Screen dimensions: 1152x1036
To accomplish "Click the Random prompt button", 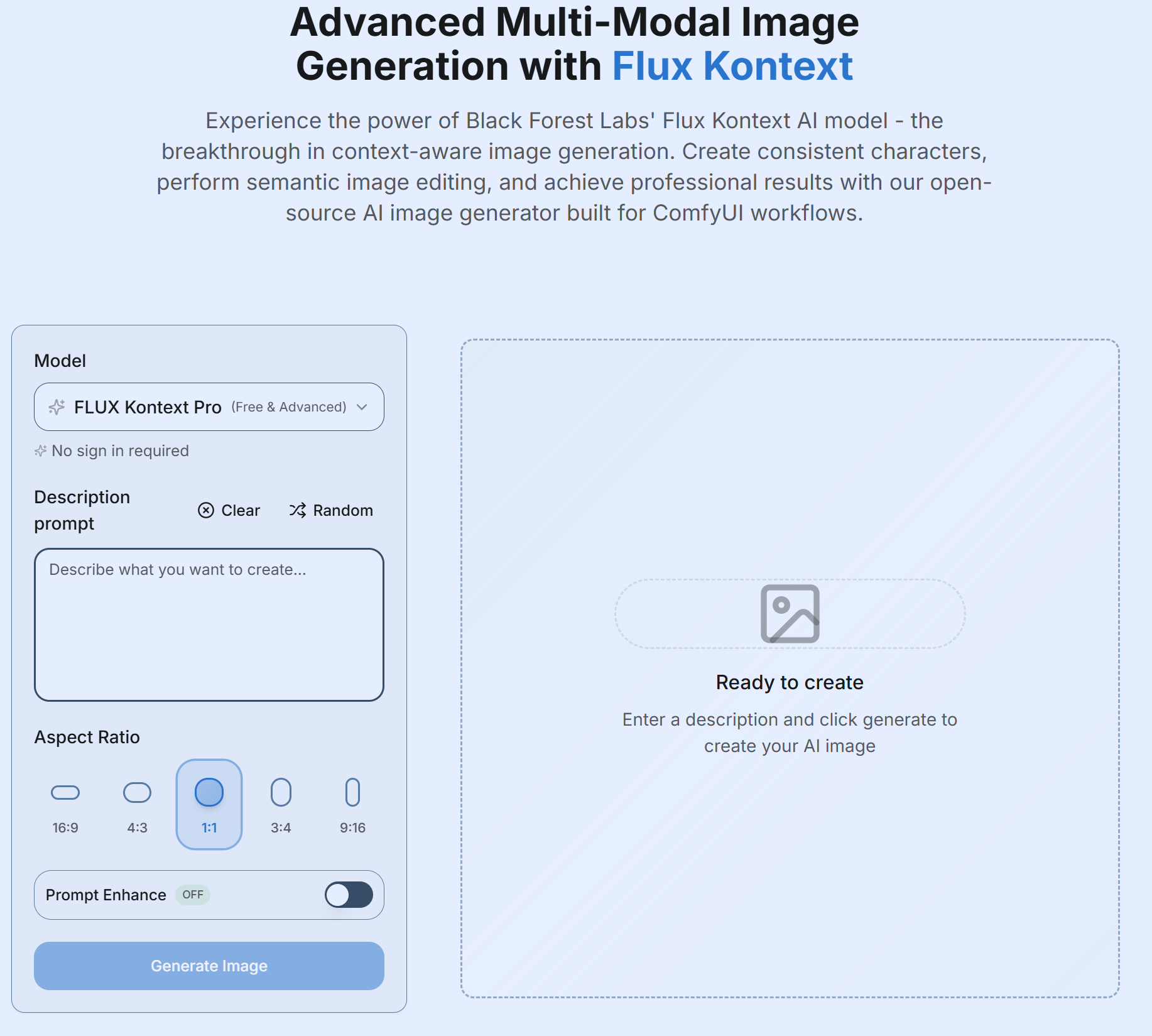I will pyautogui.click(x=331, y=510).
